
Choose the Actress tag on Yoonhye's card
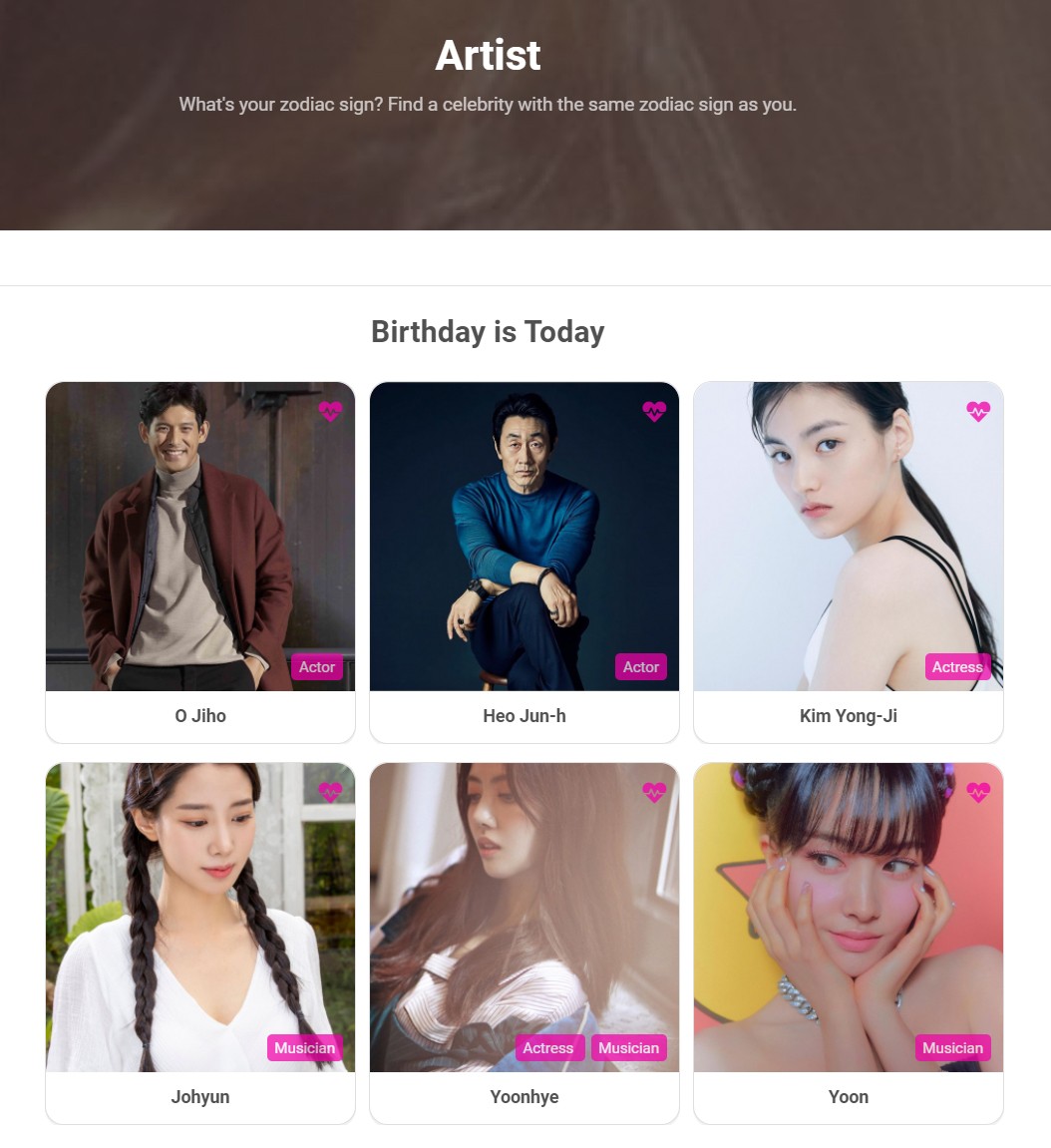(548, 1047)
